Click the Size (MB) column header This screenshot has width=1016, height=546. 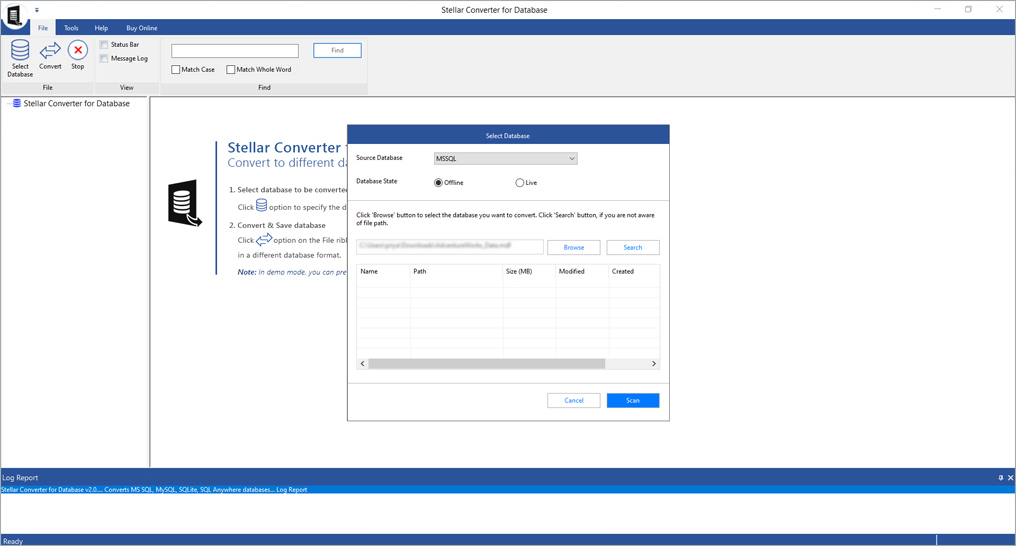coord(529,271)
